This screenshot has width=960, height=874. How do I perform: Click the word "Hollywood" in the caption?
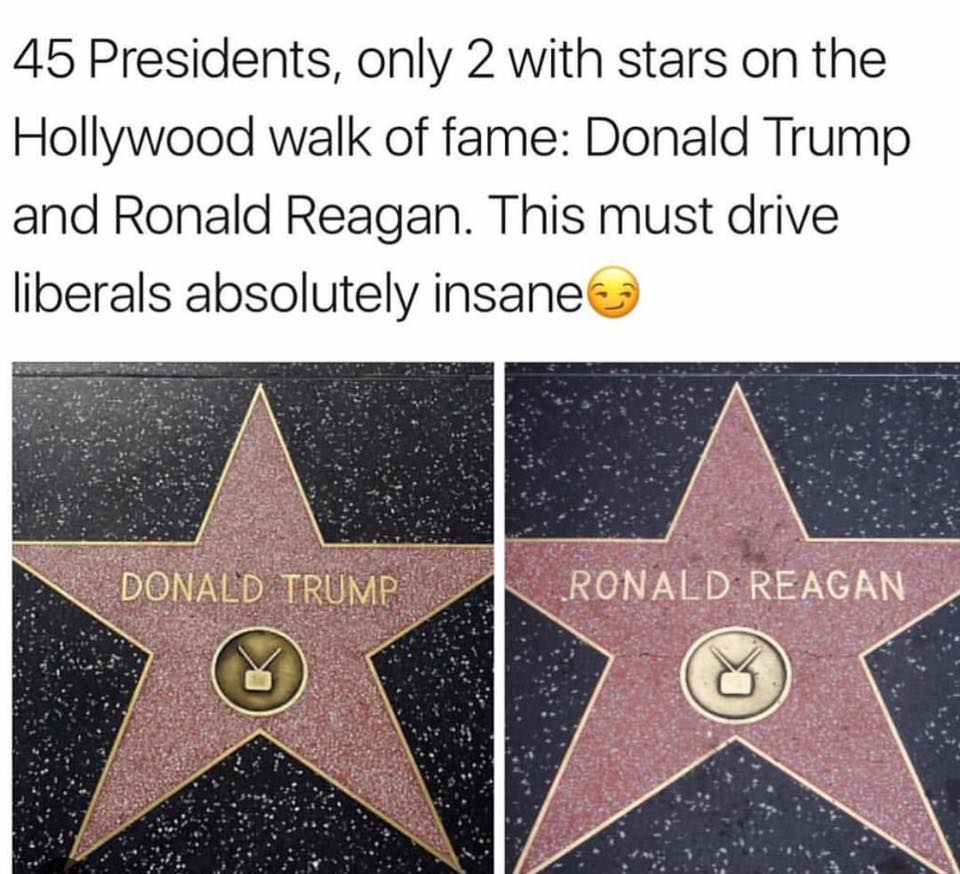[x=133, y=139]
